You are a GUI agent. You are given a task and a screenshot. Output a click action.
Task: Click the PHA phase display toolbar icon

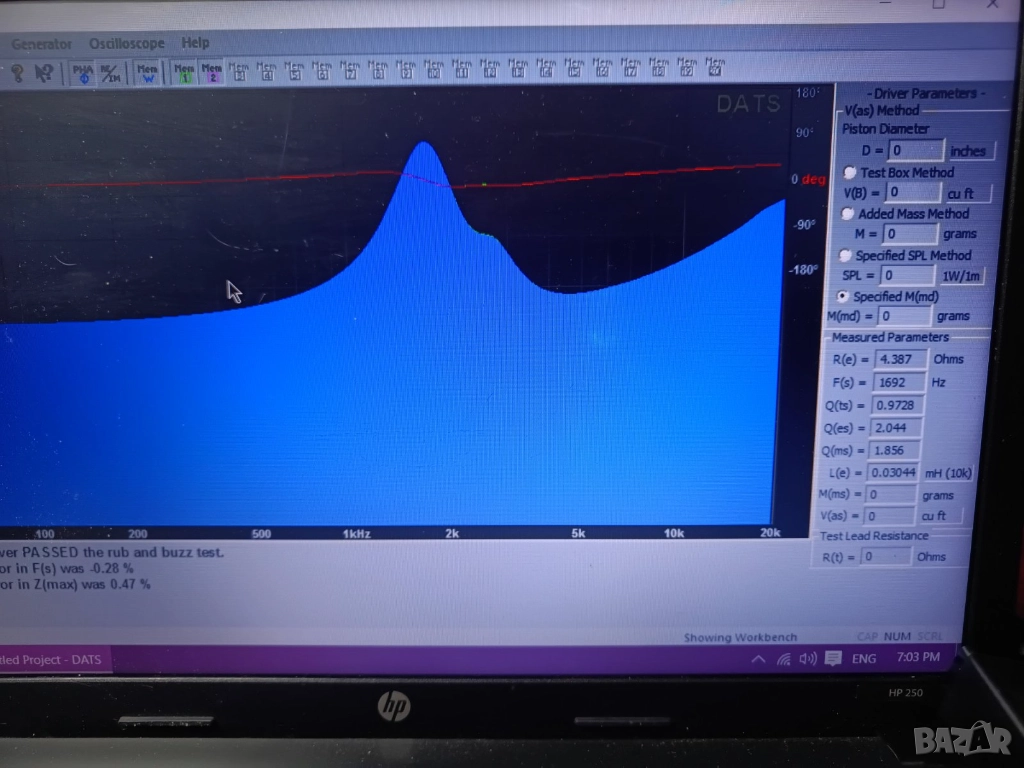point(83,73)
